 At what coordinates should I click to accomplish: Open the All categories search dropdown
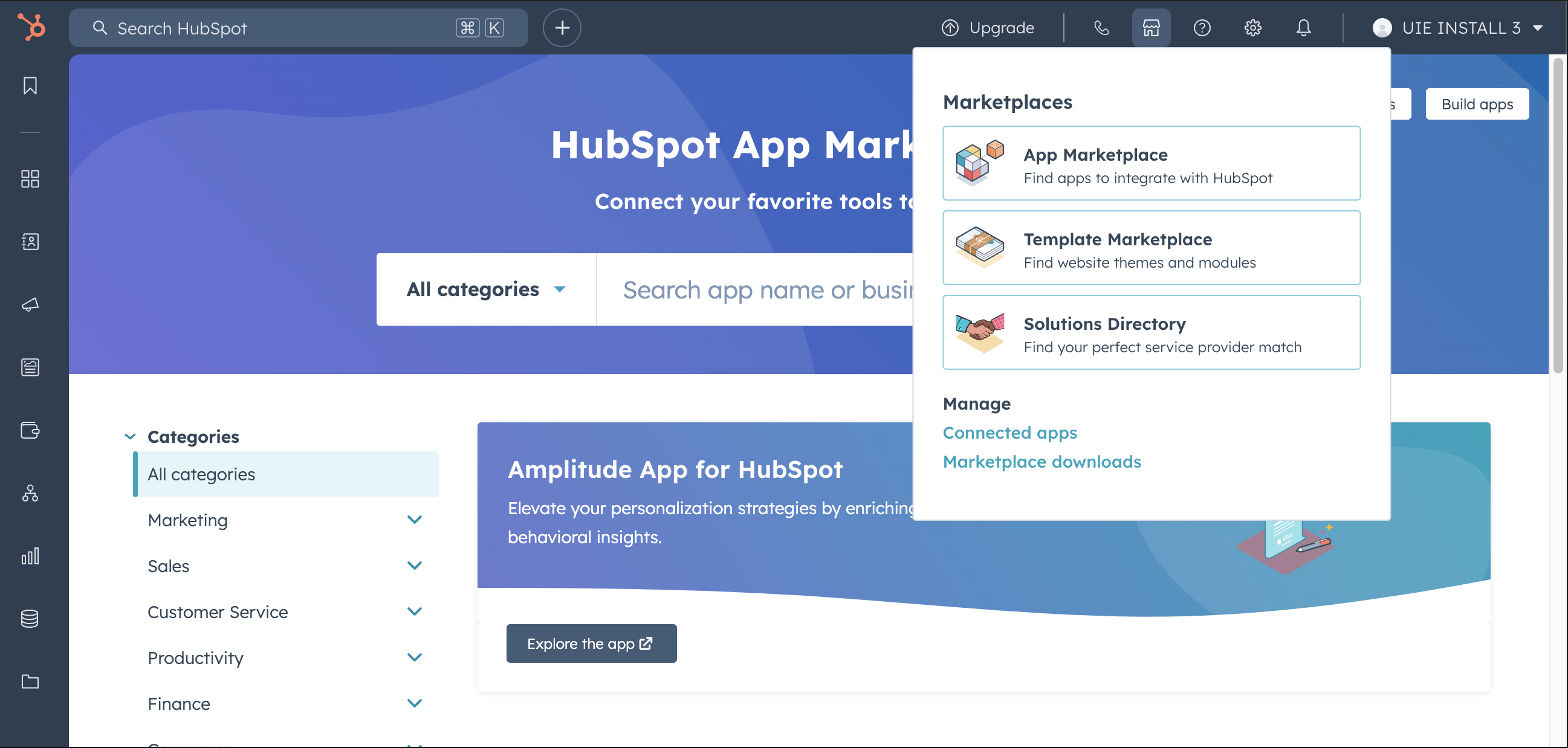pyautogui.click(x=486, y=289)
